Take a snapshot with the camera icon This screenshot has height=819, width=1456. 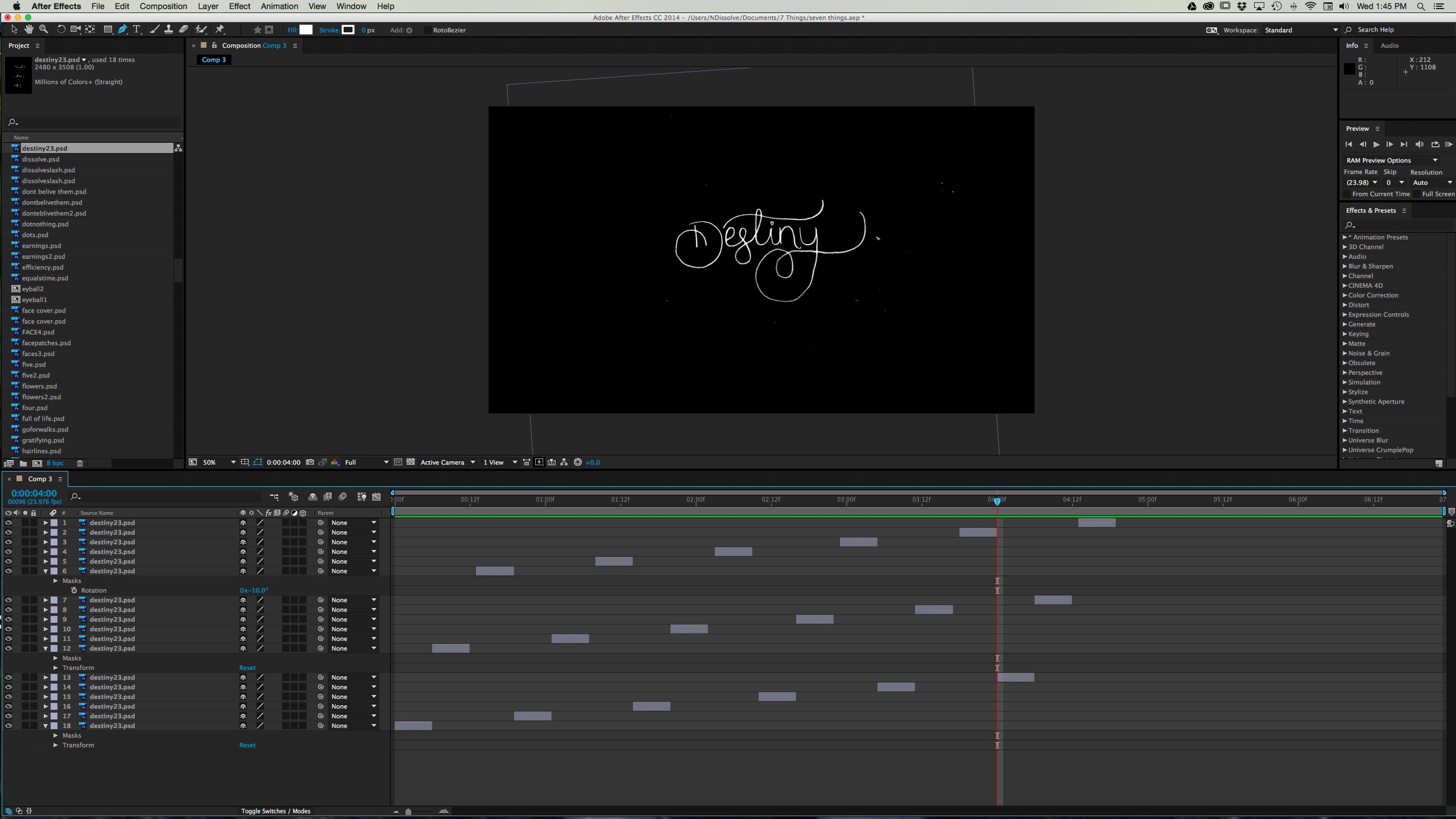click(309, 462)
